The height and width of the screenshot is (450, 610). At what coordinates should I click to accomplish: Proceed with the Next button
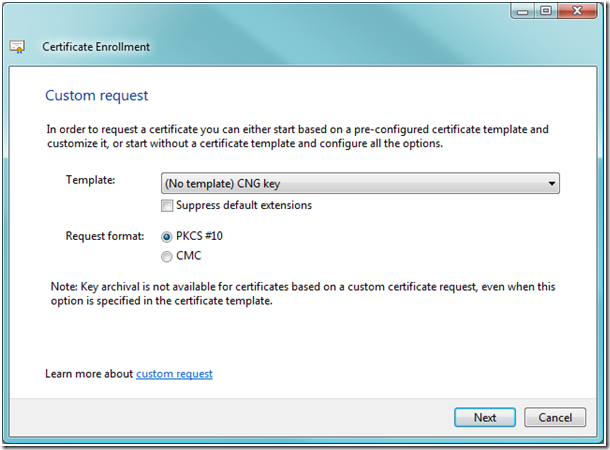pos(485,417)
